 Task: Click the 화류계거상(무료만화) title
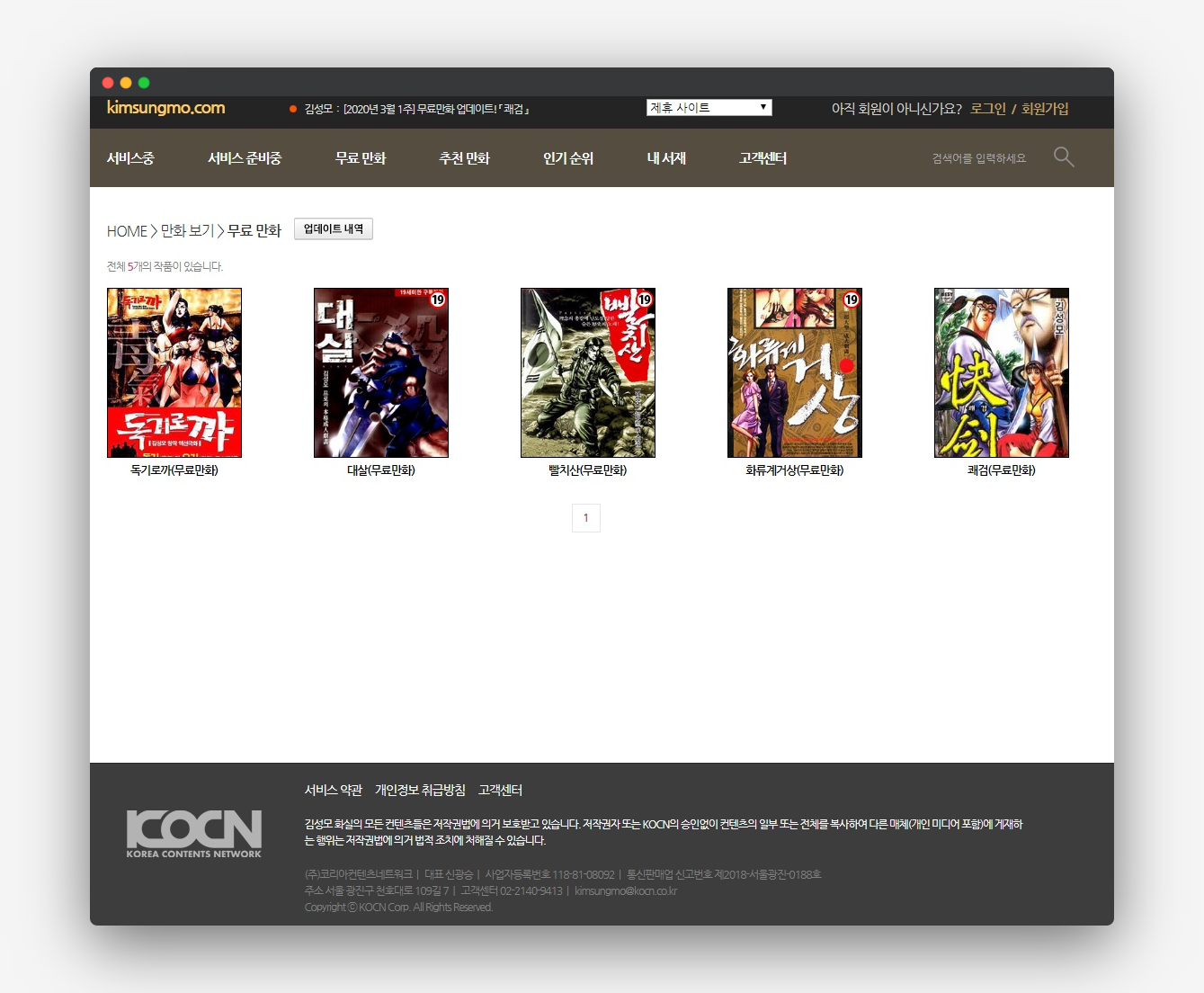[x=795, y=470]
